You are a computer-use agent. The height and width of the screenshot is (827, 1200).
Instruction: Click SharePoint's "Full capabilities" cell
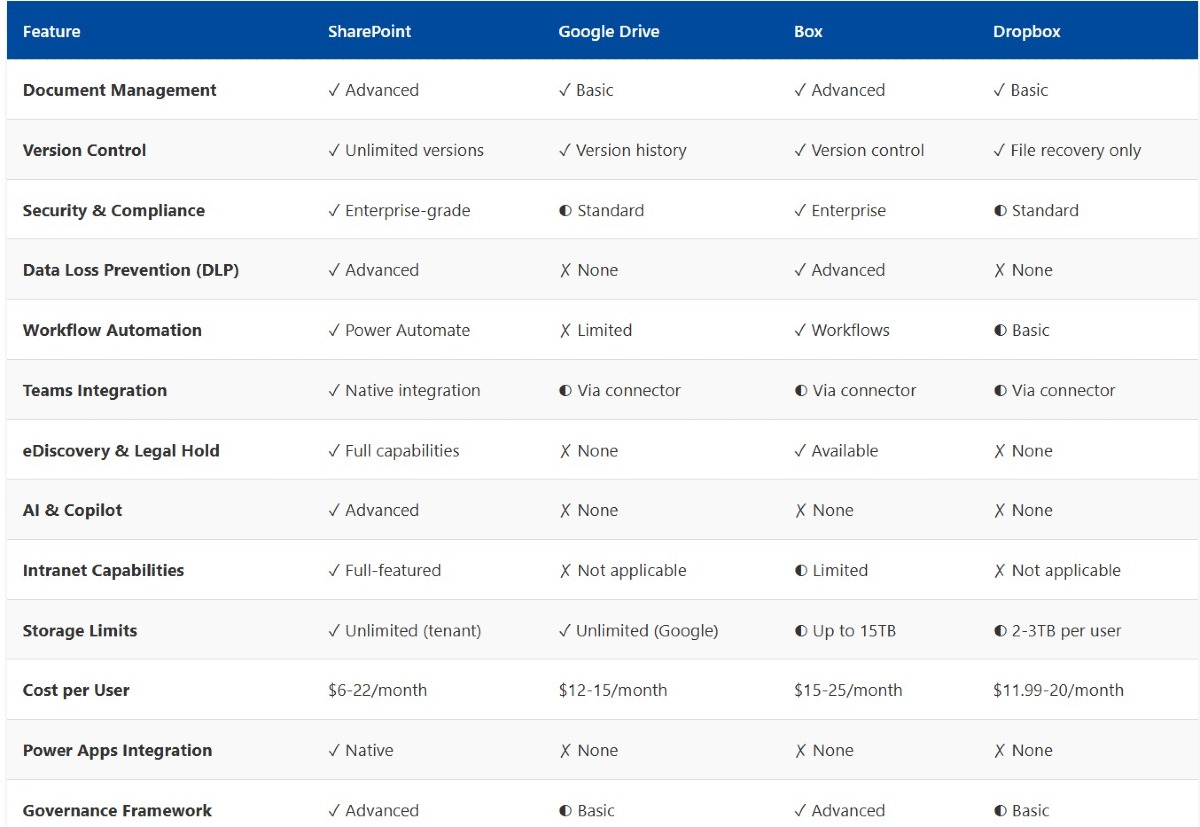tap(394, 450)
